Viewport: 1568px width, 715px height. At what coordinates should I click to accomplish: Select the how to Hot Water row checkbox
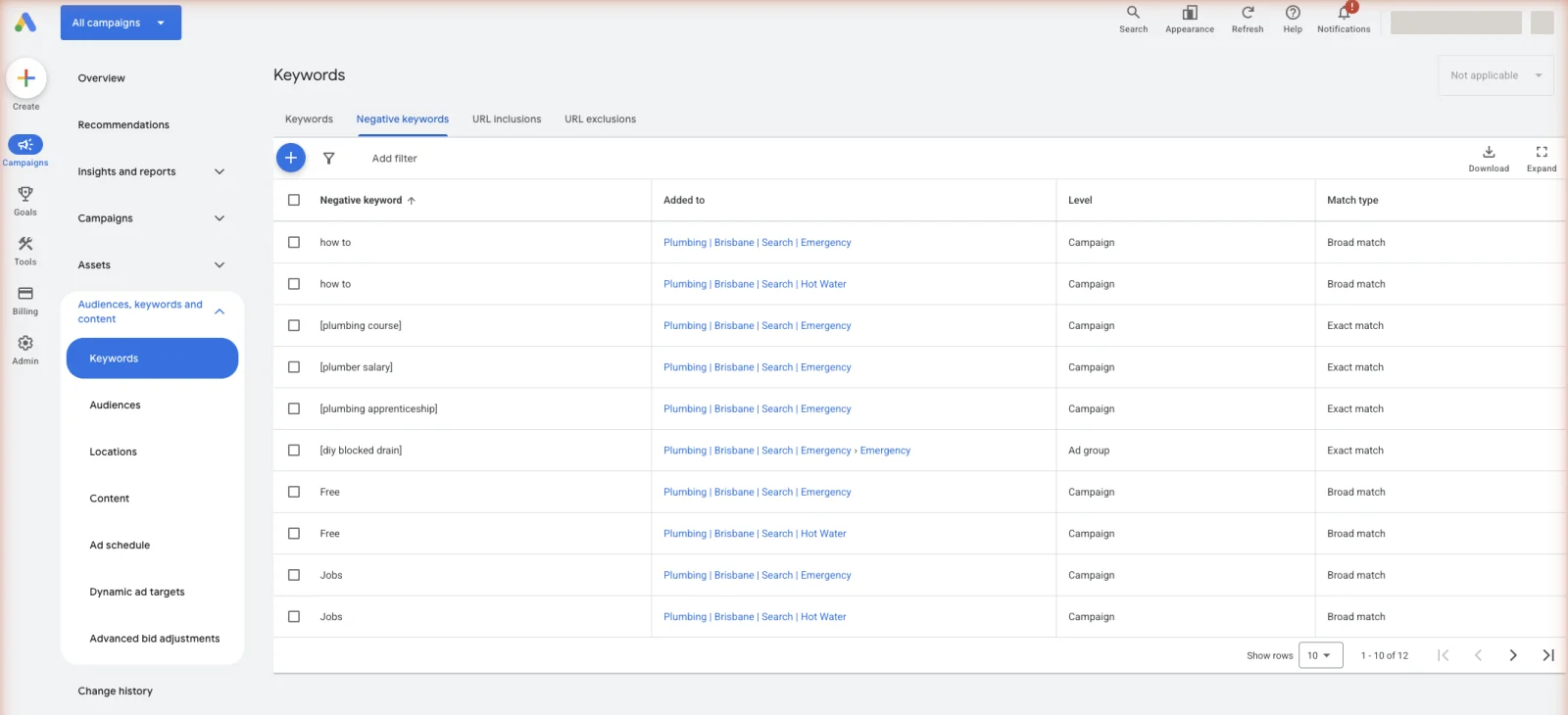(294, 284)
